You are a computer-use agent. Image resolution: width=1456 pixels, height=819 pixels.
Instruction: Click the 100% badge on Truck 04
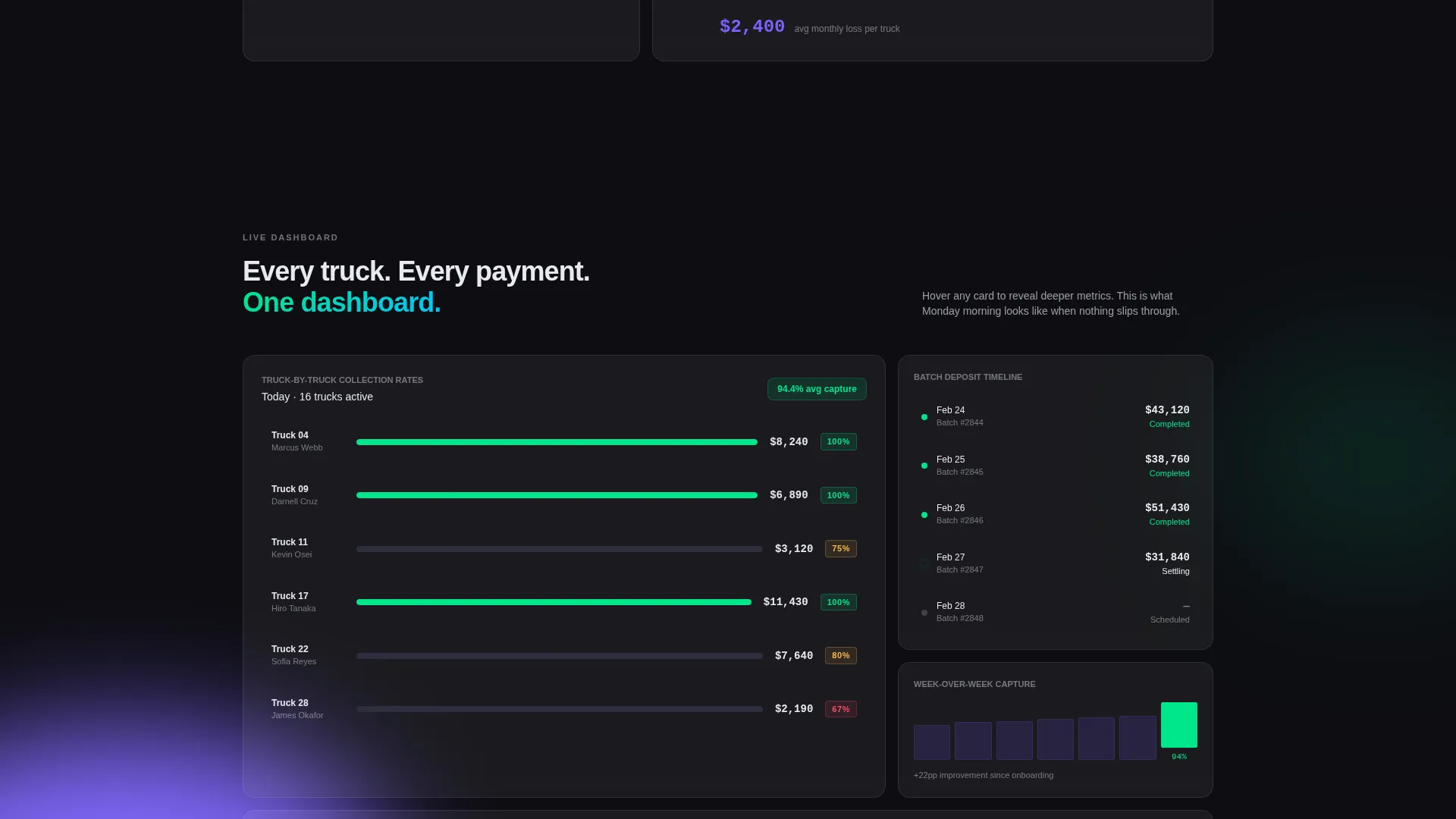(839, 441)
